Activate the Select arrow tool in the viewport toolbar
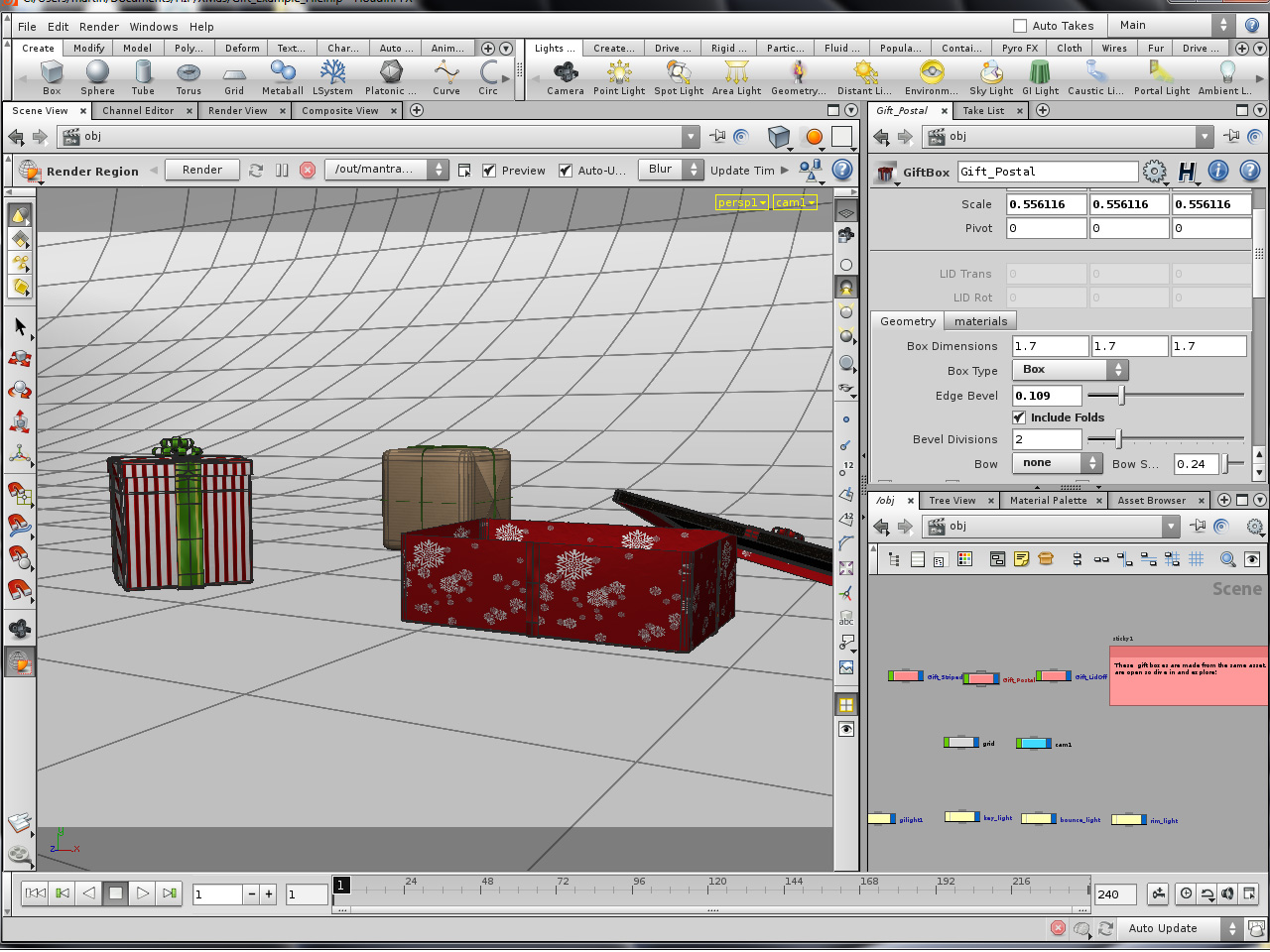1270x952 pixels. tap(20, 327)
